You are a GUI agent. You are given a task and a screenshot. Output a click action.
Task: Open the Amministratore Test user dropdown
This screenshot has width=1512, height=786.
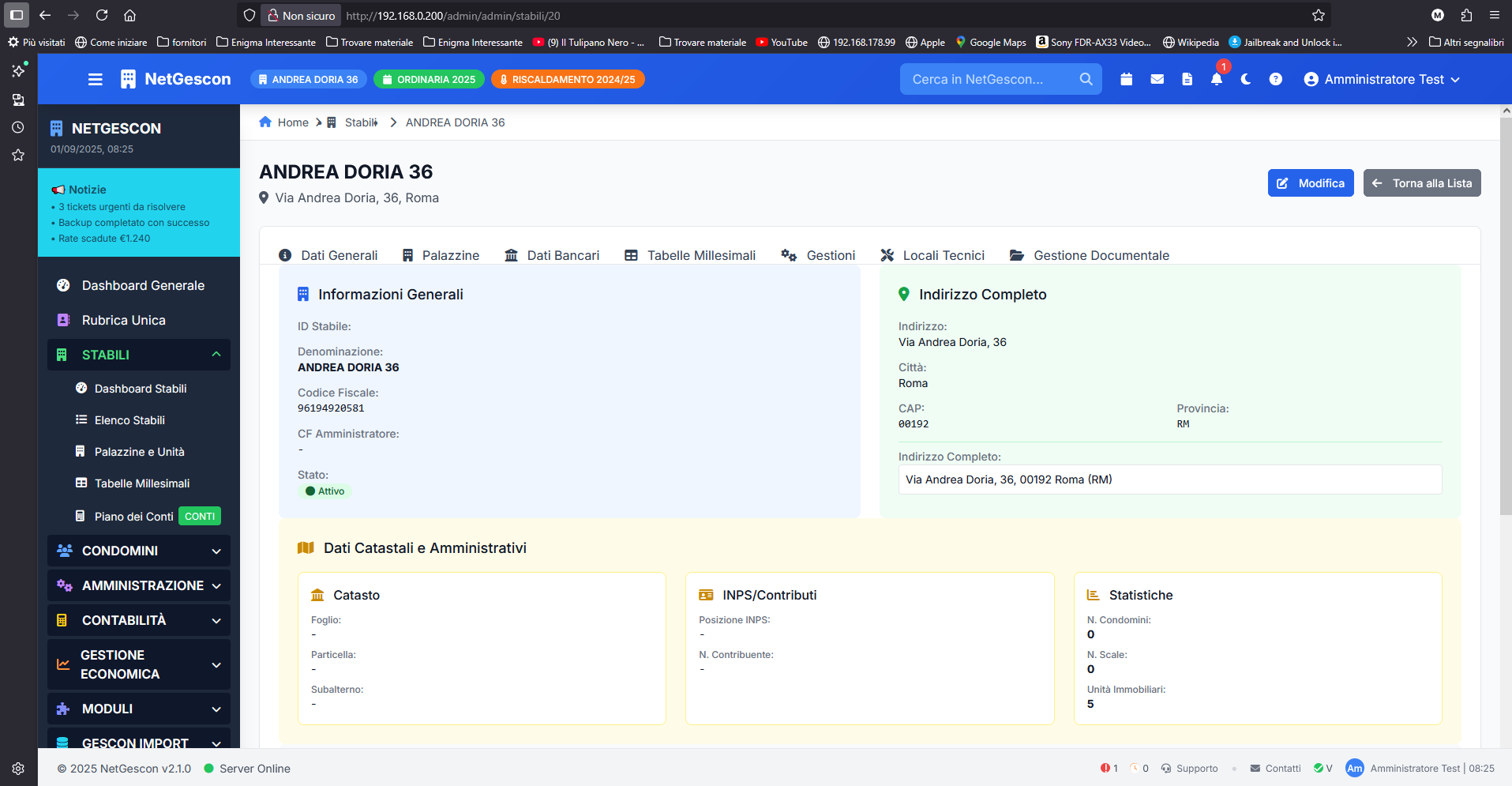1382,79
